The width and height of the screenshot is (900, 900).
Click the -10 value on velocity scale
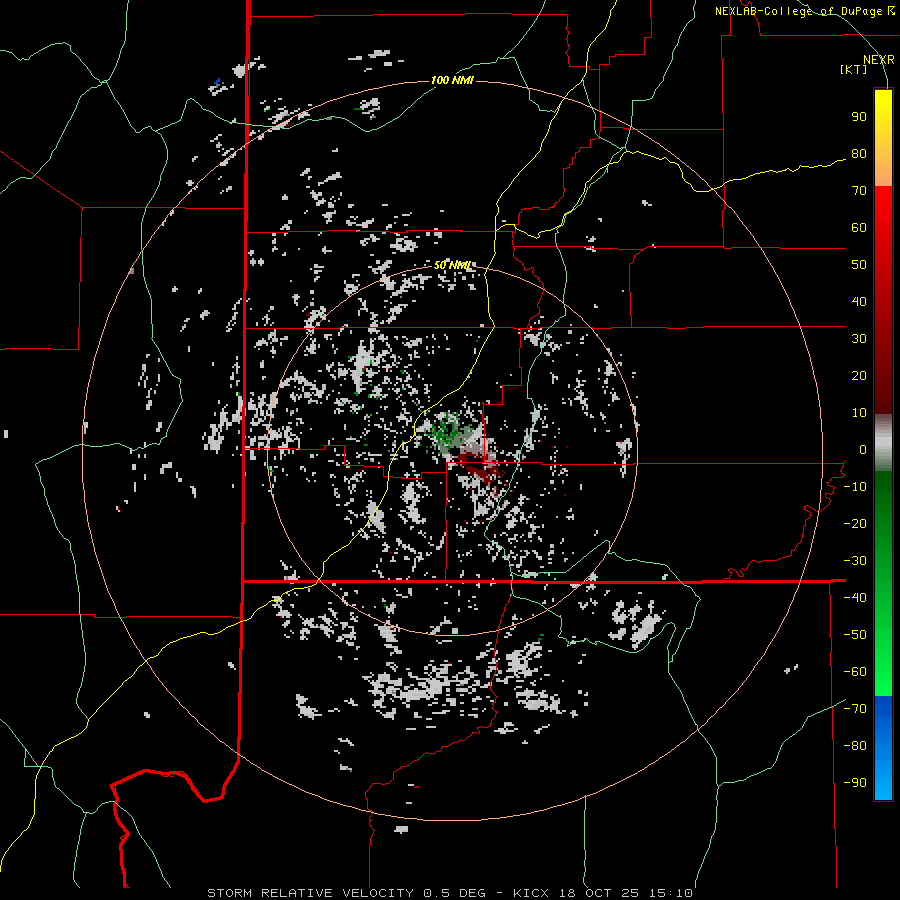(855, 487)
